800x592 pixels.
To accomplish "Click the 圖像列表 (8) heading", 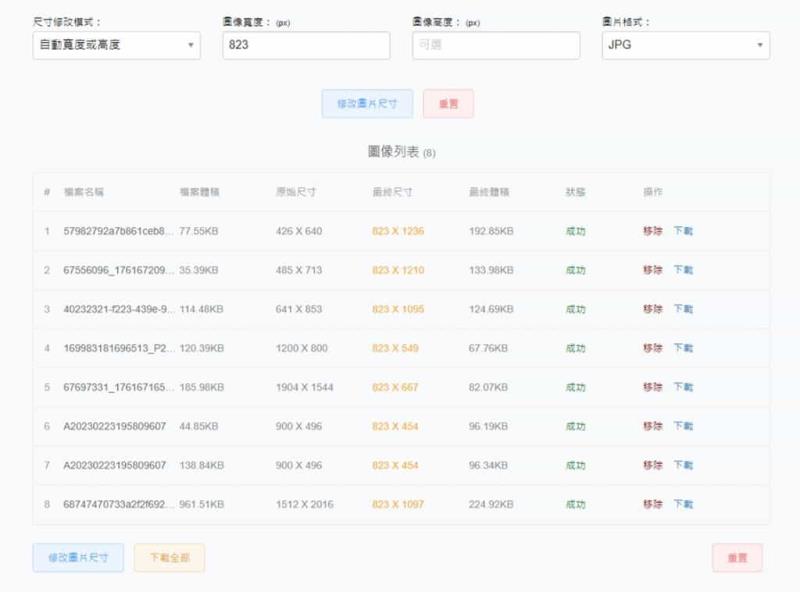I will [x=402, y=152].
